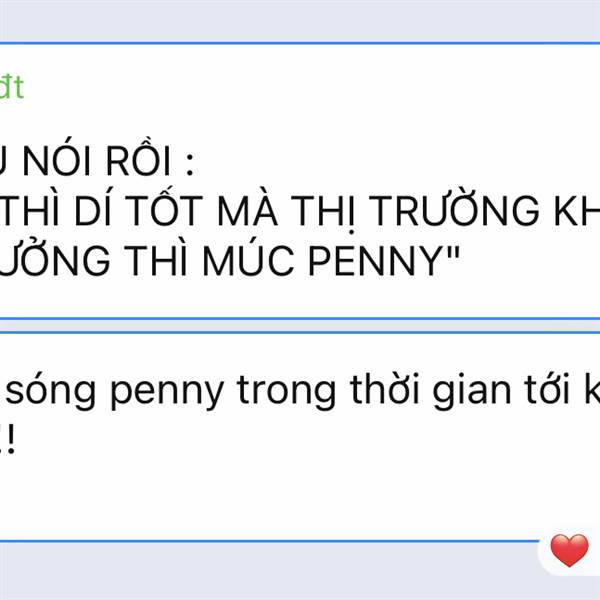Click the gray gap between the two messages
The image size is (600, 600).
pyautogui.click(x=300, y=326)
